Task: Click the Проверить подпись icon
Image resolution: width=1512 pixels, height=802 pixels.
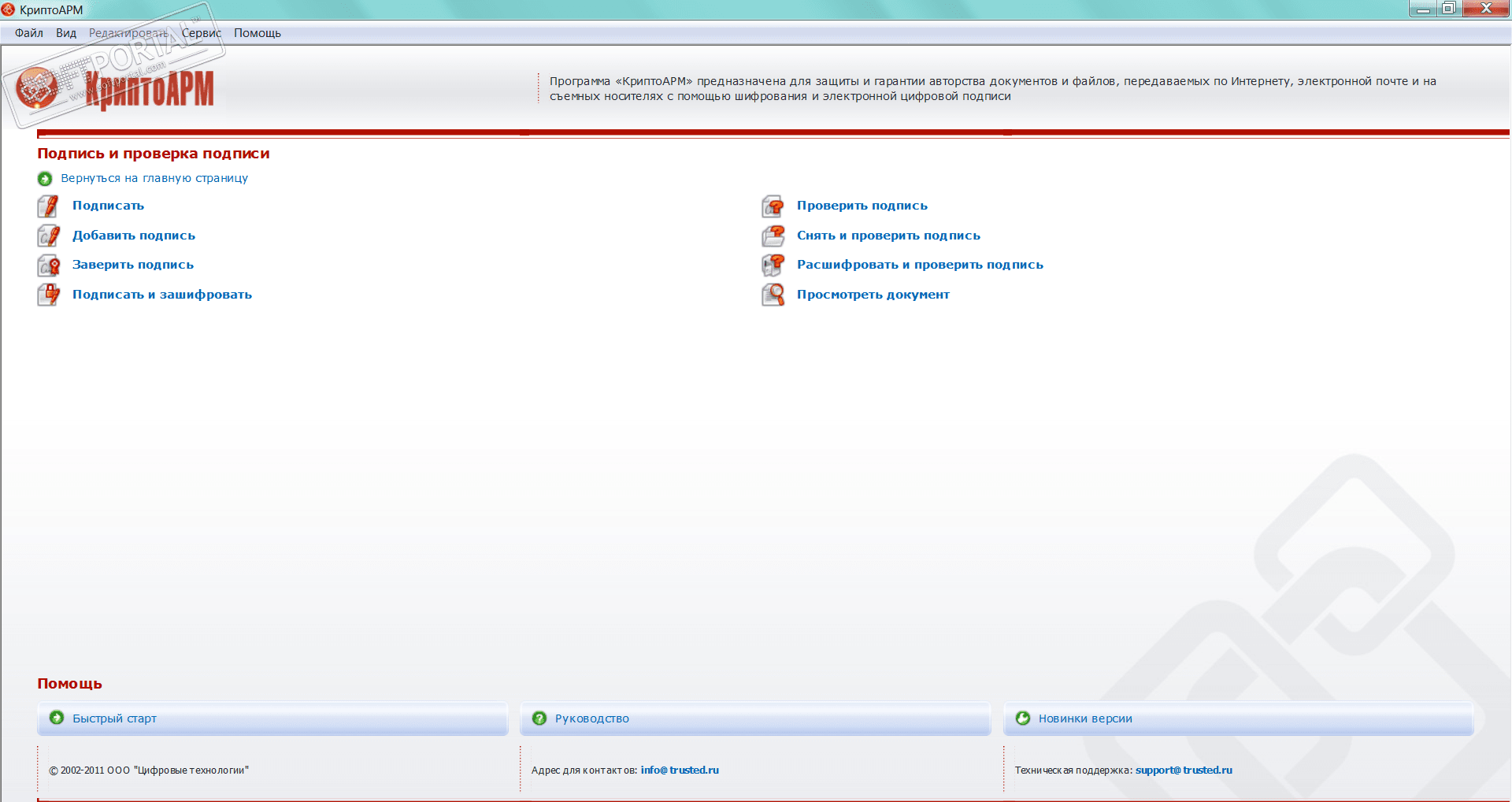Action: pos(773,206)
